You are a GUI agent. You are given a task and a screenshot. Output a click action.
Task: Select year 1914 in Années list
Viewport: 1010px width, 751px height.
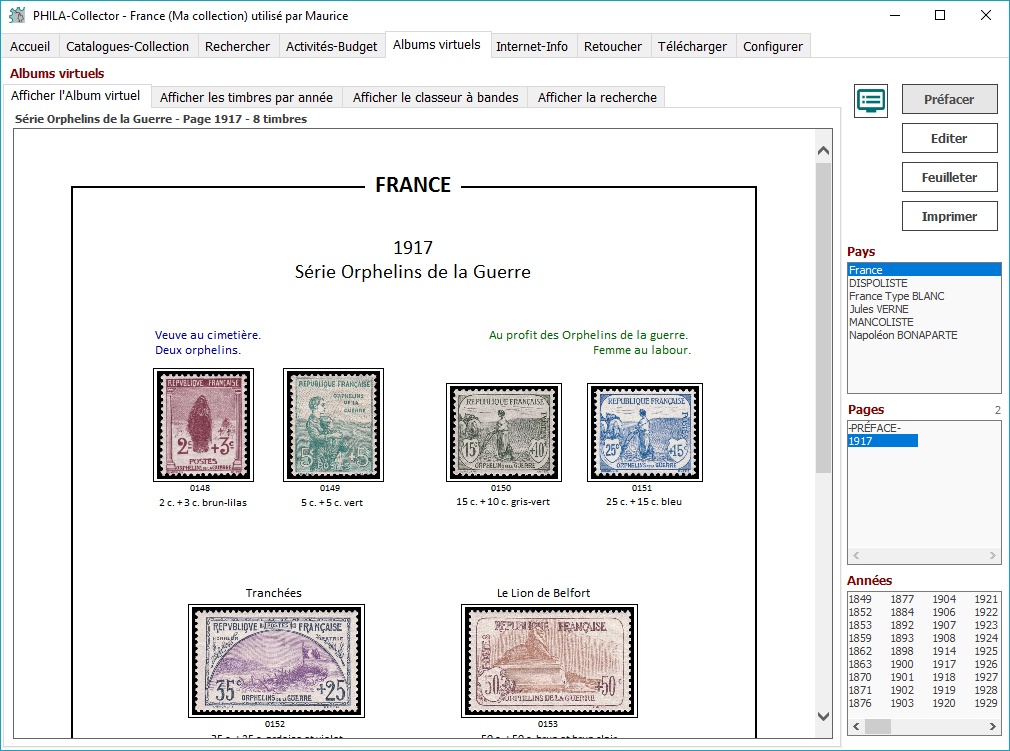pyautogui.click(x=944, y=651)
